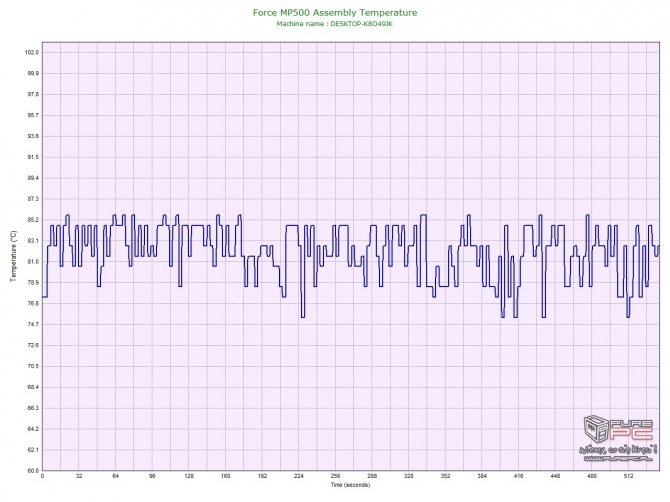The width and height of the screenshot is (670, 502).
Task: Select the 81.0 temperature axis label
Action: [33, 262]
